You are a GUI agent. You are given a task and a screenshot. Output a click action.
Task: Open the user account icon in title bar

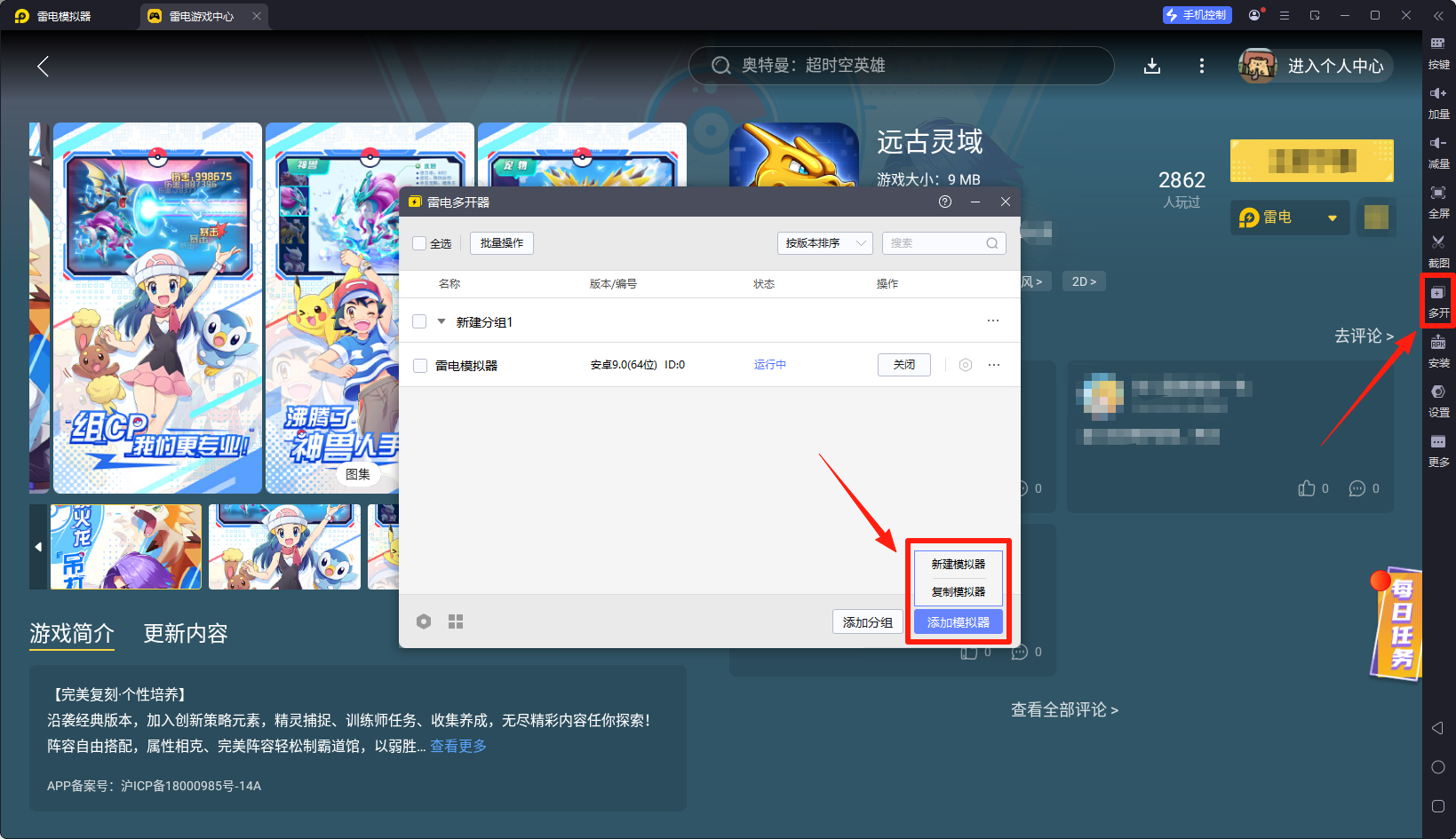(x=1255, y=15)
